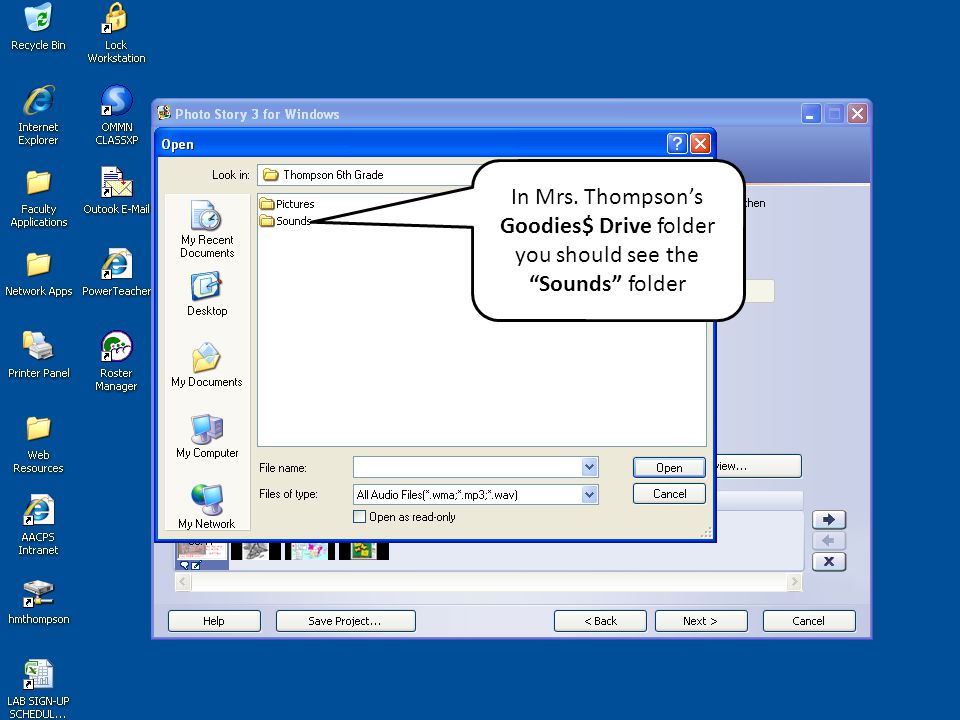The width and height of the screenshot is (960, 720).
Task: Click the Open button in the dialog
Action: 669,468
